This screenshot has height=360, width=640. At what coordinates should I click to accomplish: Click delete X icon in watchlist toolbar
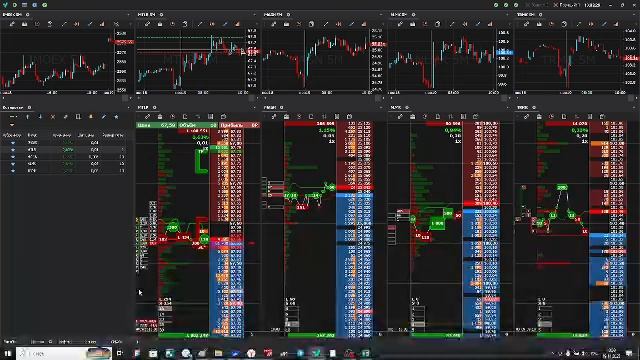point(53,117)
